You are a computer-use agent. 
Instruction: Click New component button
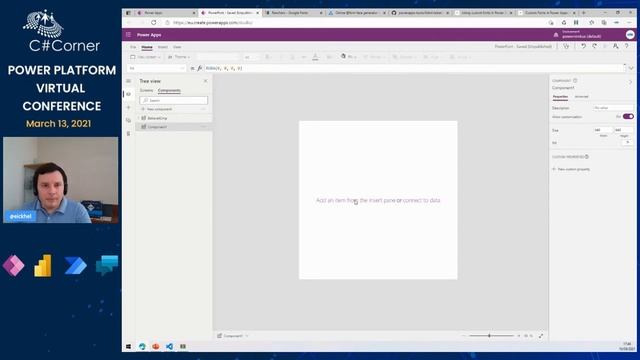(157, 109)
